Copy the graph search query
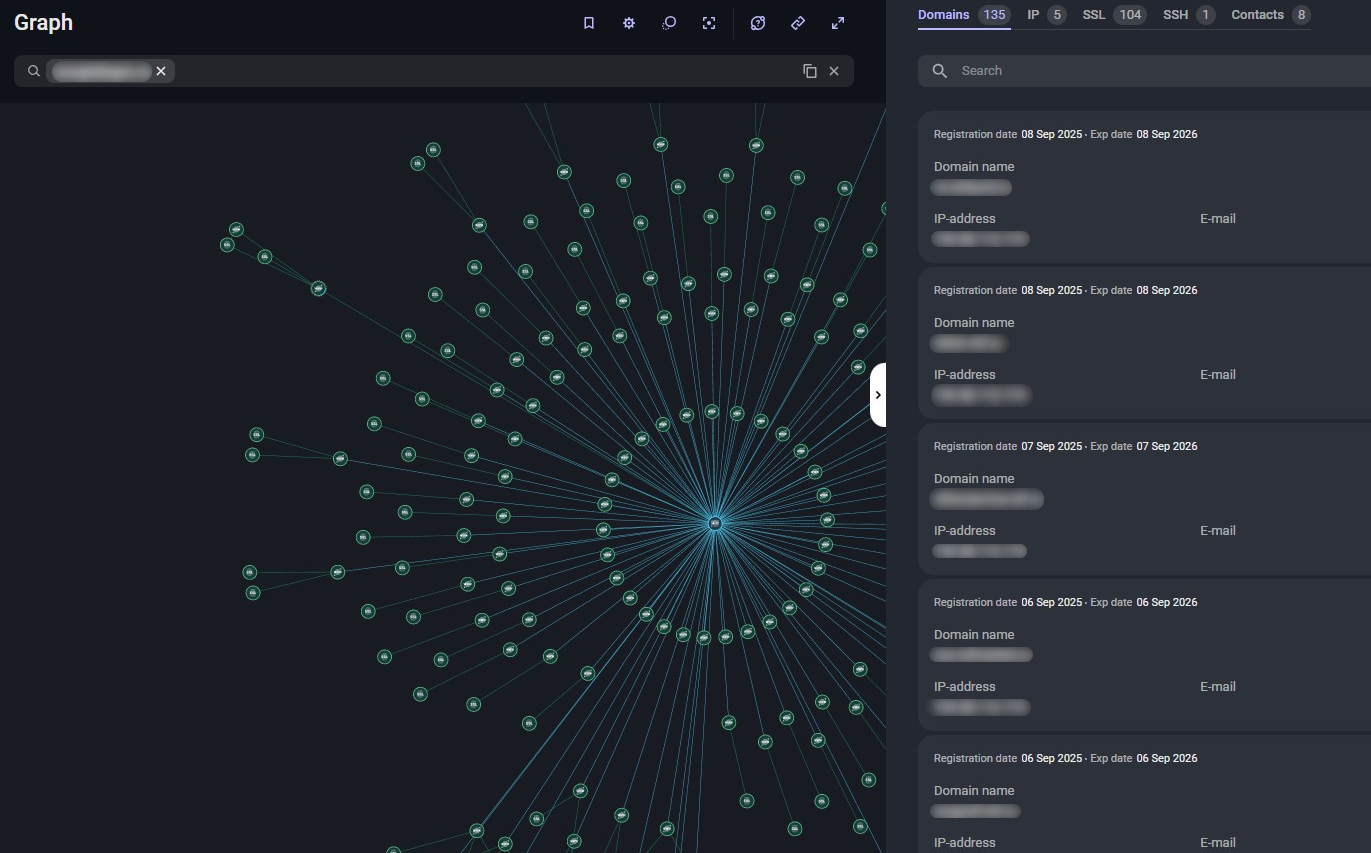The width and height of the screenshot is (1371, 853). (x=810, y=71)
